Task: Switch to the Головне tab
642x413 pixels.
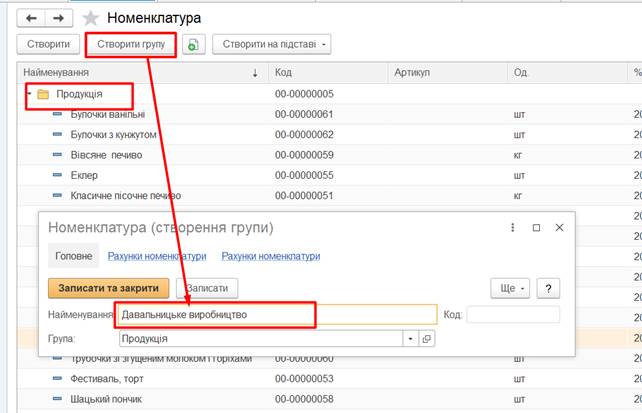Action: (73, 256)
